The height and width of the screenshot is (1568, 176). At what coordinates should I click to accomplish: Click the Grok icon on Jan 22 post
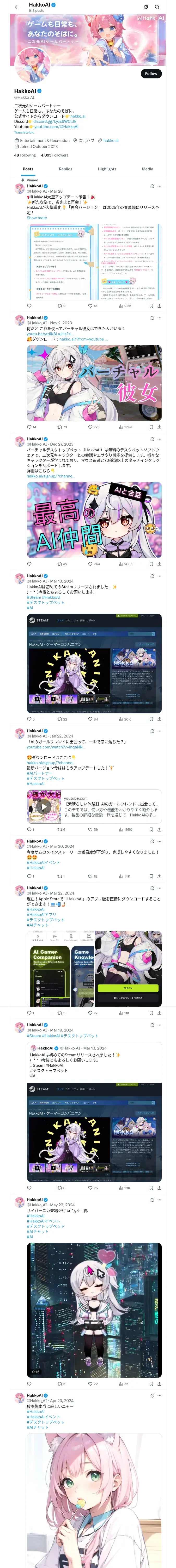[x=152, y=730]
